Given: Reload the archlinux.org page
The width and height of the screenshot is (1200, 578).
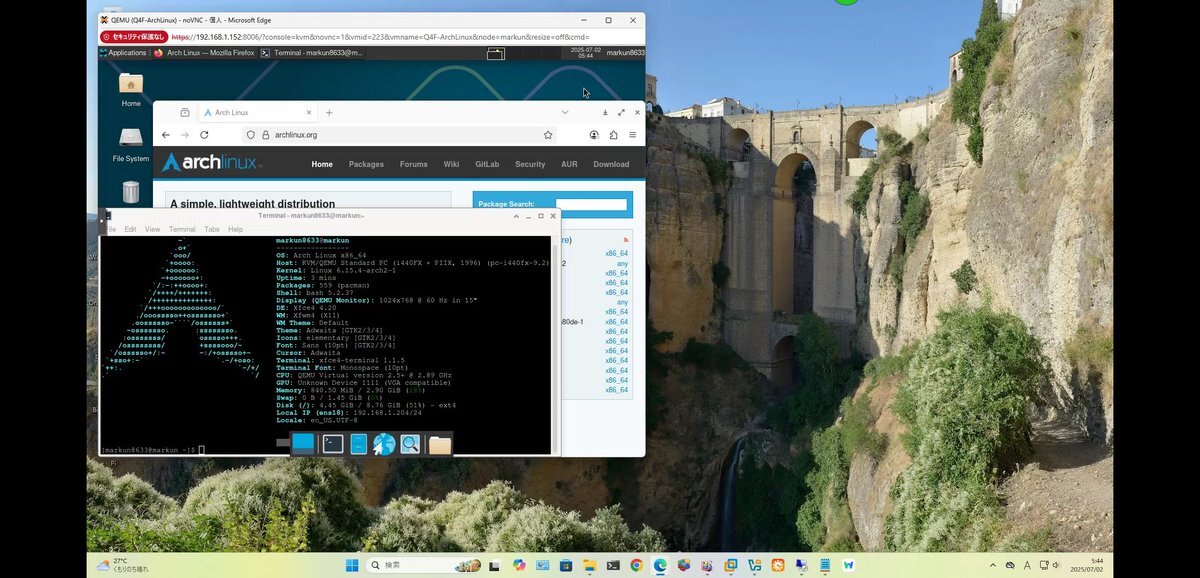Looking at the screenshot, I should (204, 135).
